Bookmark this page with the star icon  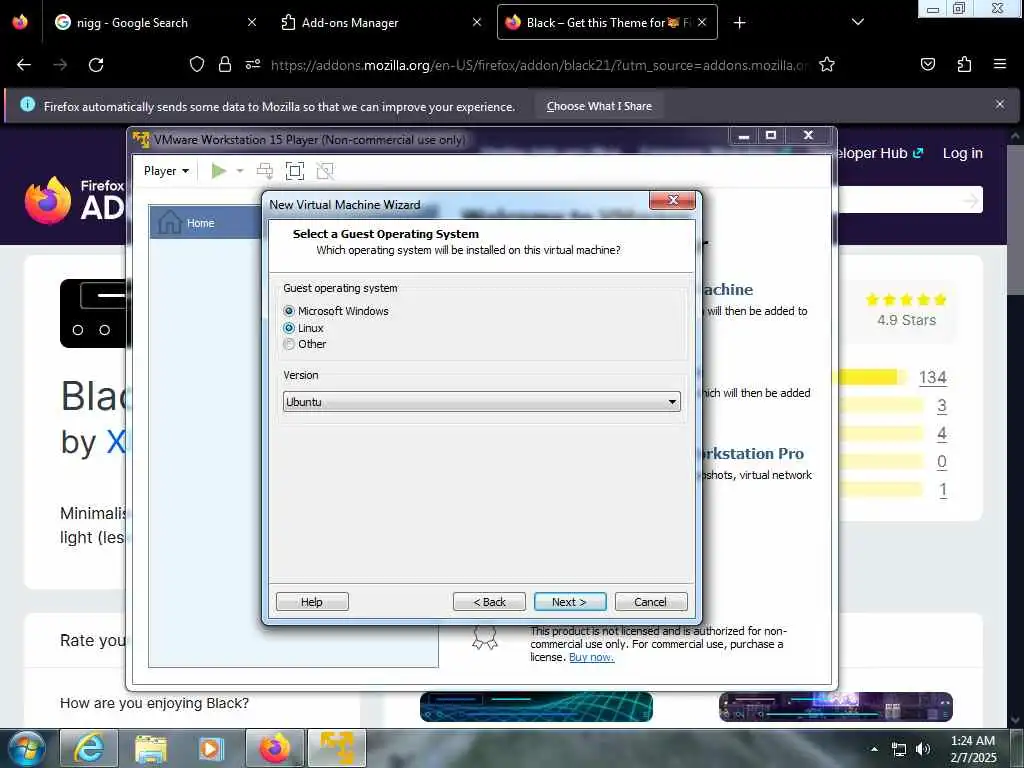click(x=827, y=64)
